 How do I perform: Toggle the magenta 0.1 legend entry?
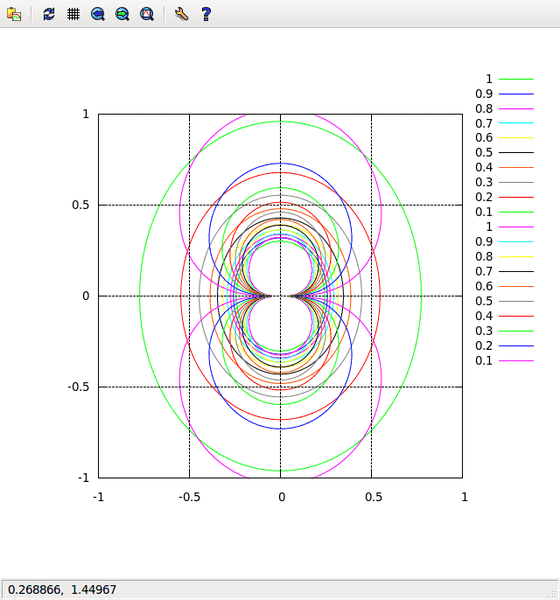click(x=504, y=360)
